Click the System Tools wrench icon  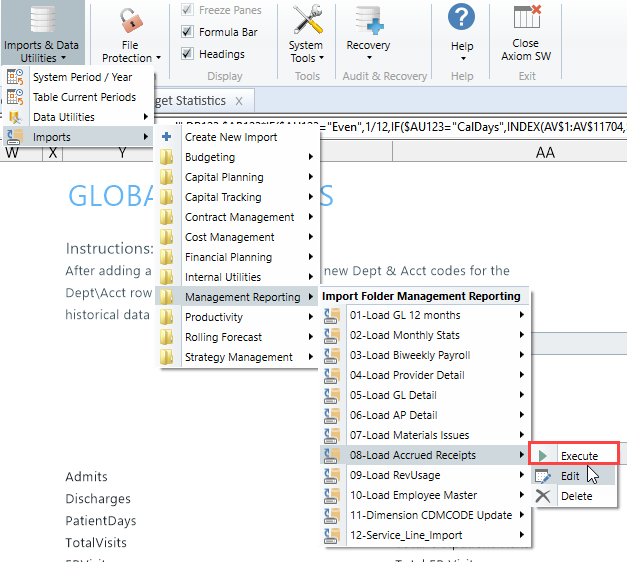[x=306, y=19]
